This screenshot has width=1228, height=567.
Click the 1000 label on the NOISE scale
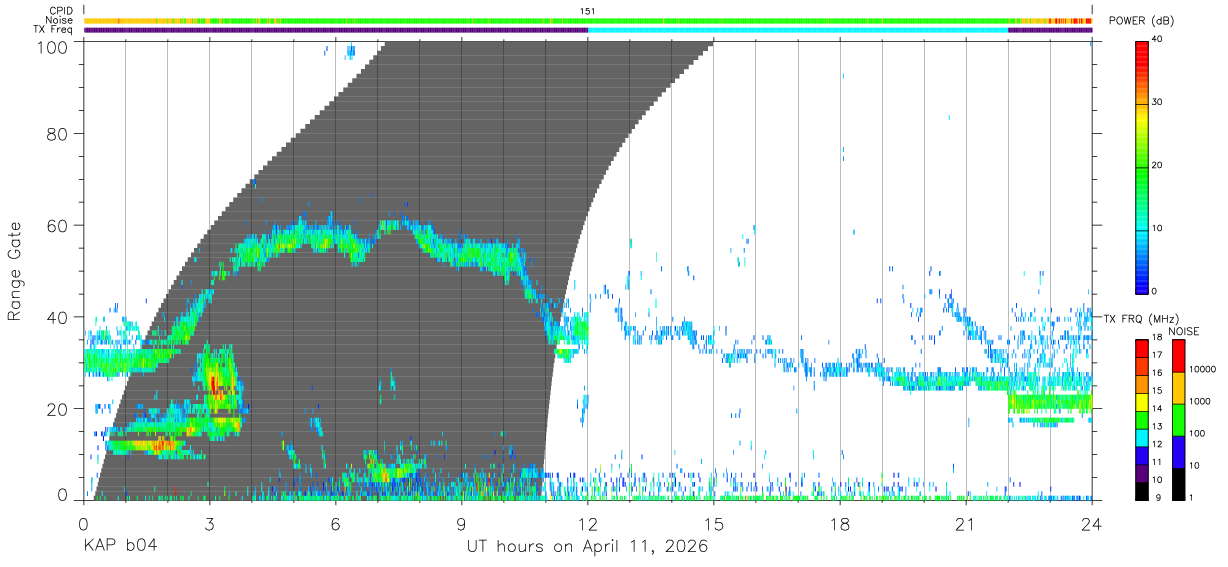point(1199,401)
